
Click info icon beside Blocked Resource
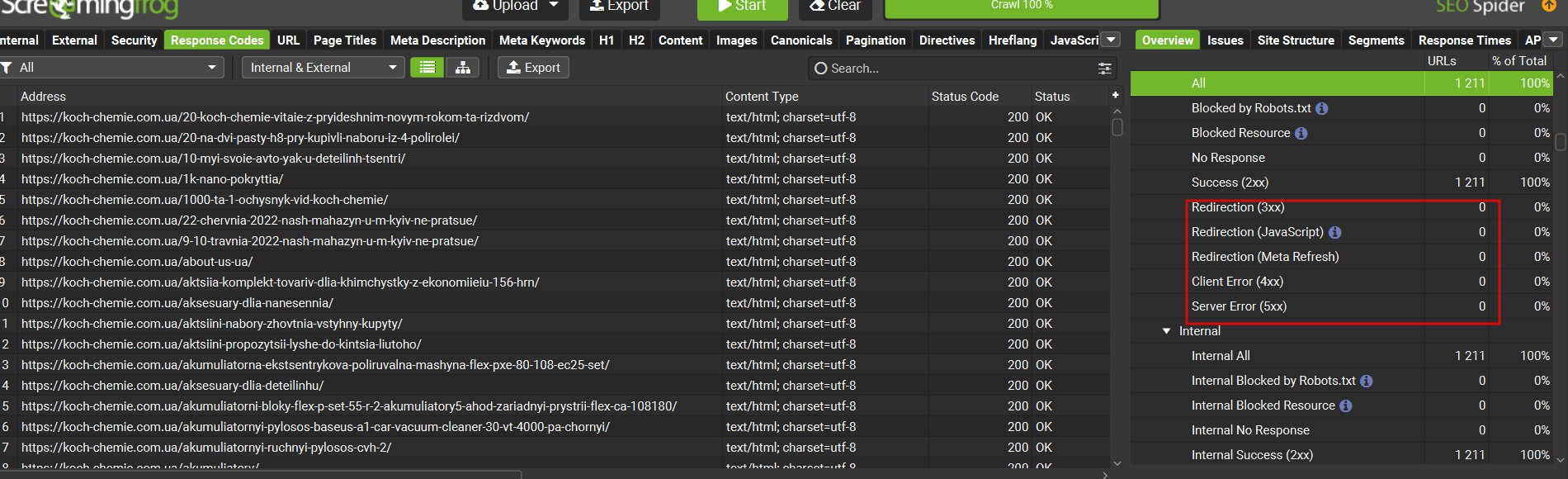click(1301, 133)
